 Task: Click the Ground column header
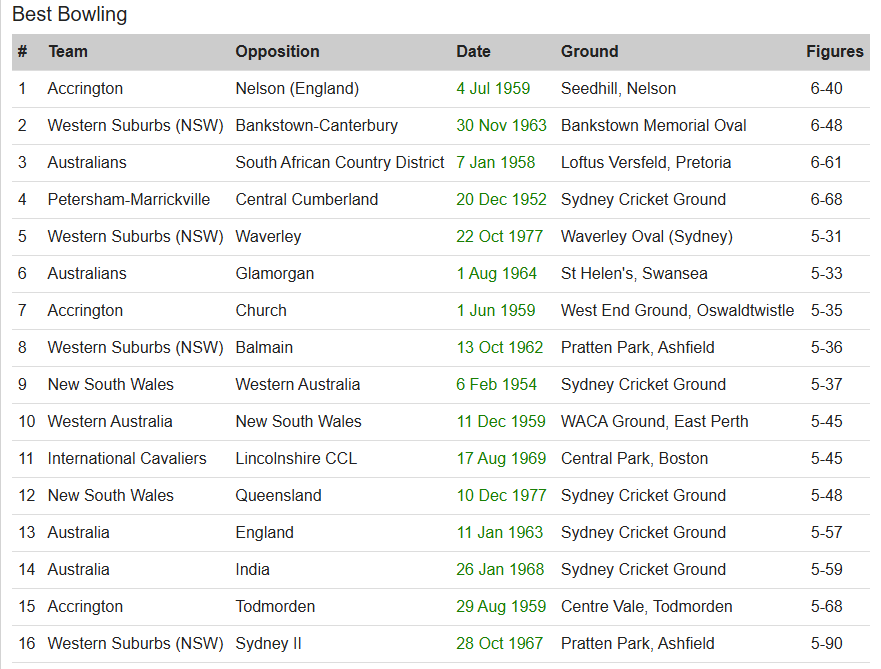(589, 51)
